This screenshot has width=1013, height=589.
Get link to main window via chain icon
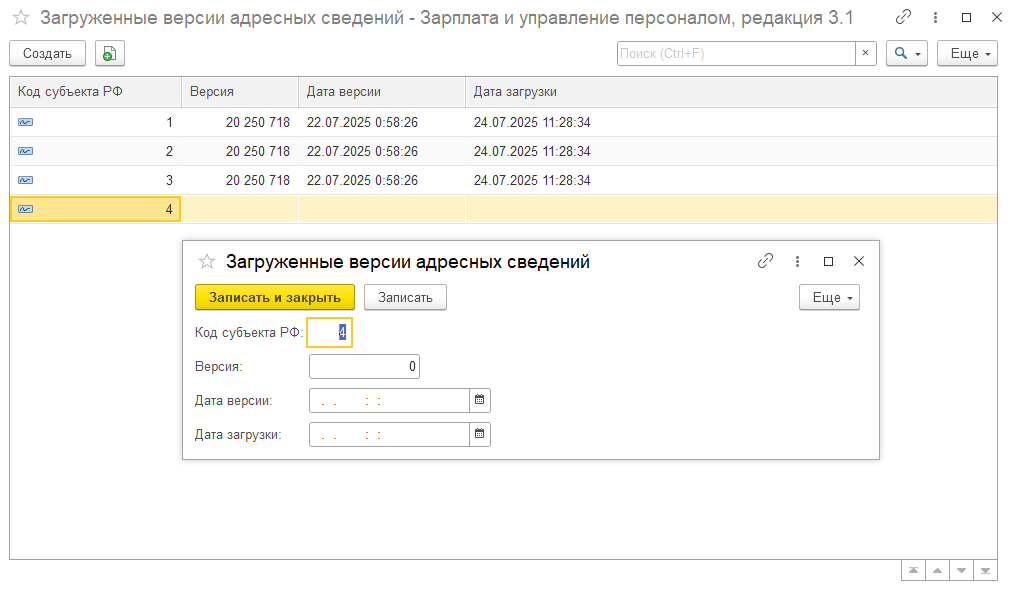pyautogui.click(x=903, y=17)
